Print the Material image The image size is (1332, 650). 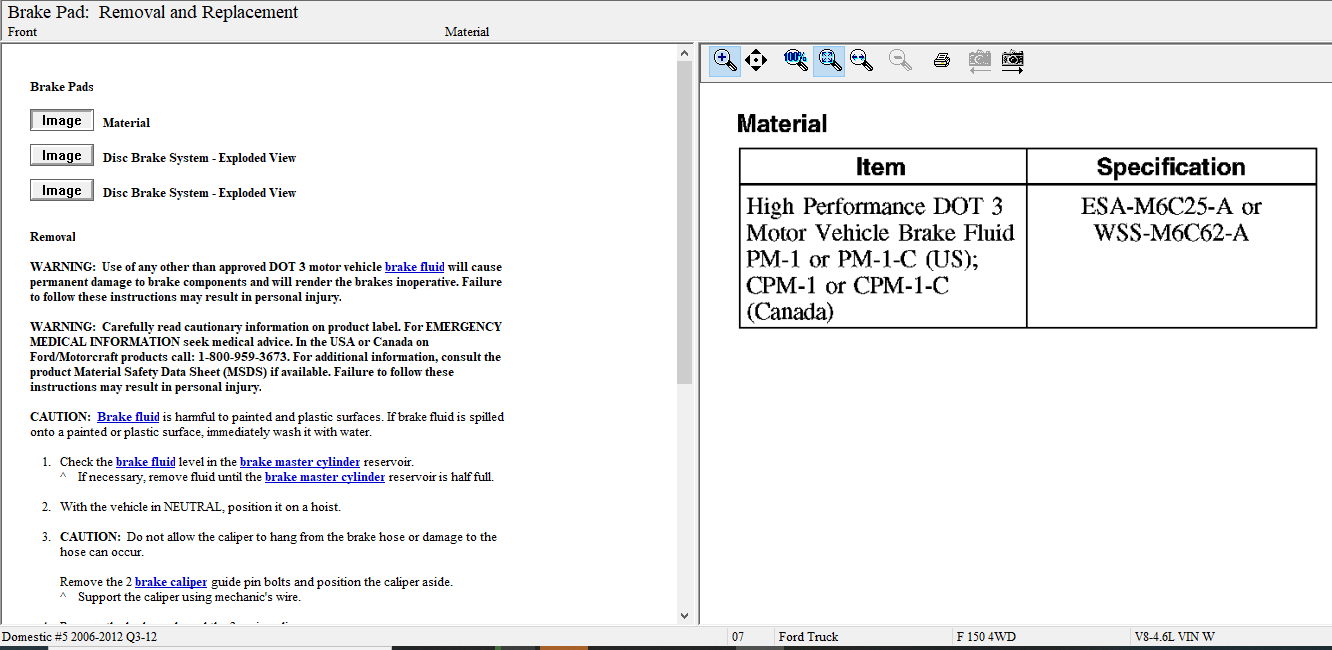point(941,61)
